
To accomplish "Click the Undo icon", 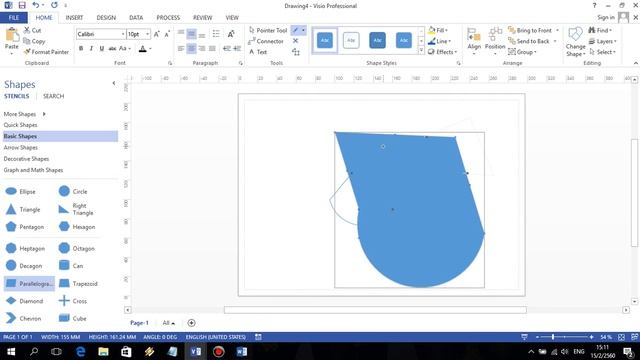I will (x=36, y=5).
